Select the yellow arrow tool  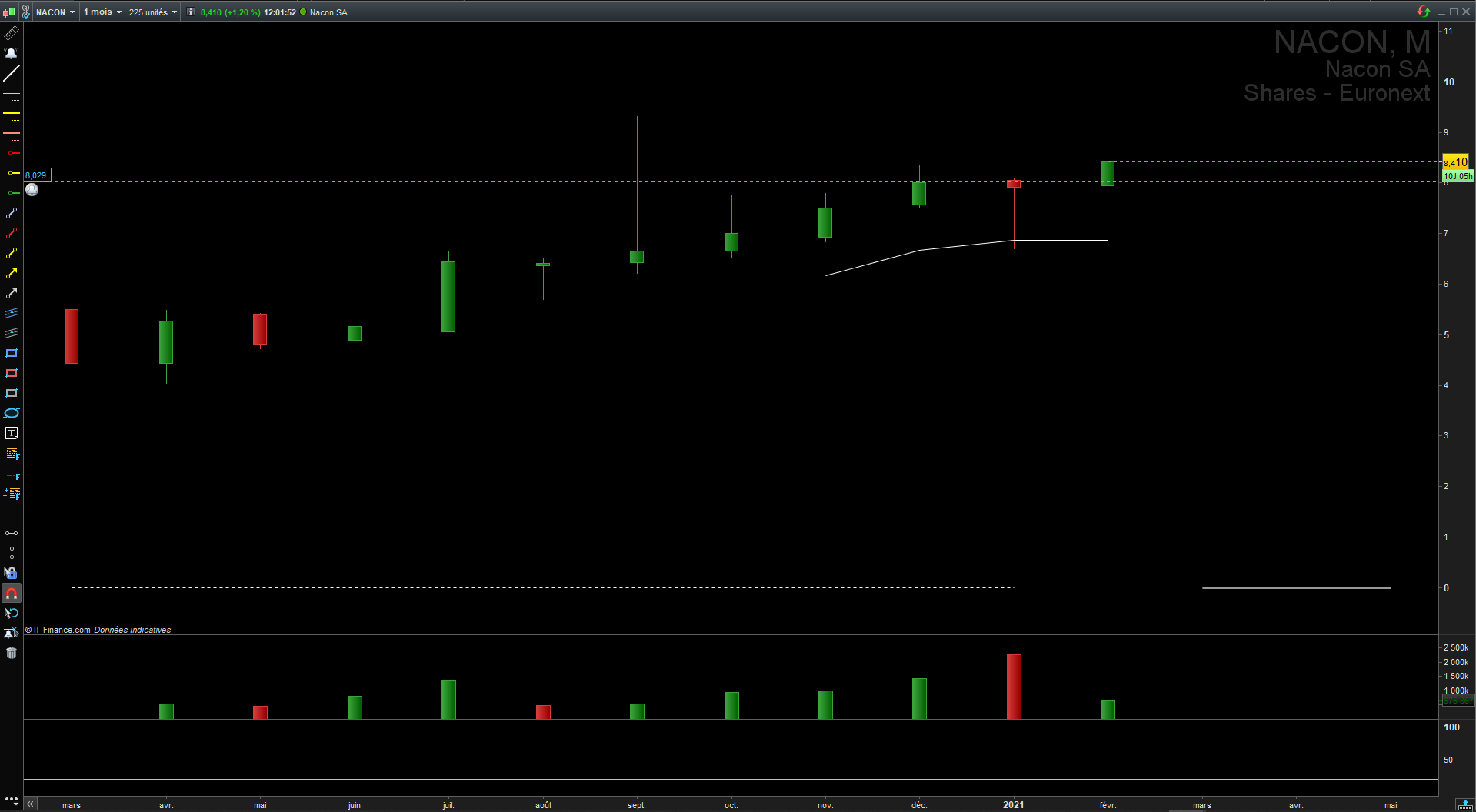(x=12, y=273)
